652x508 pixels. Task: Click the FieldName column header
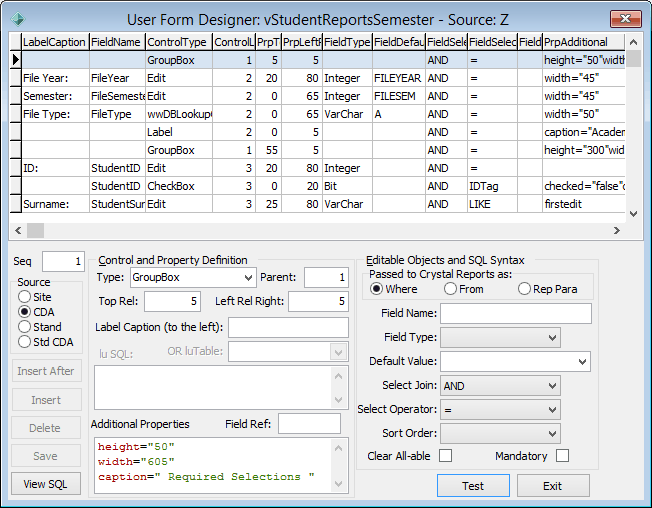tap(117, 42)
